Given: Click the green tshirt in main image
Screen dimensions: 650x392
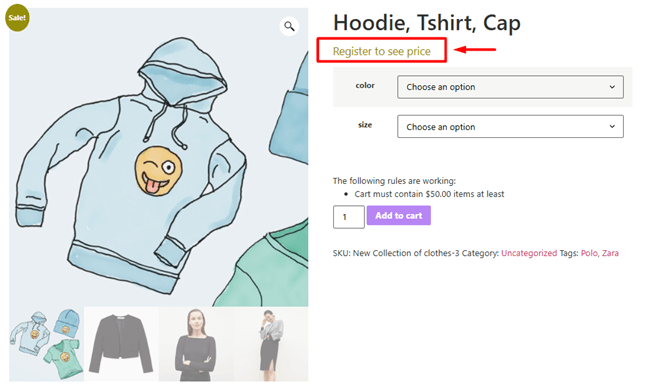Looking at the screenshot, I should (265, 265).
